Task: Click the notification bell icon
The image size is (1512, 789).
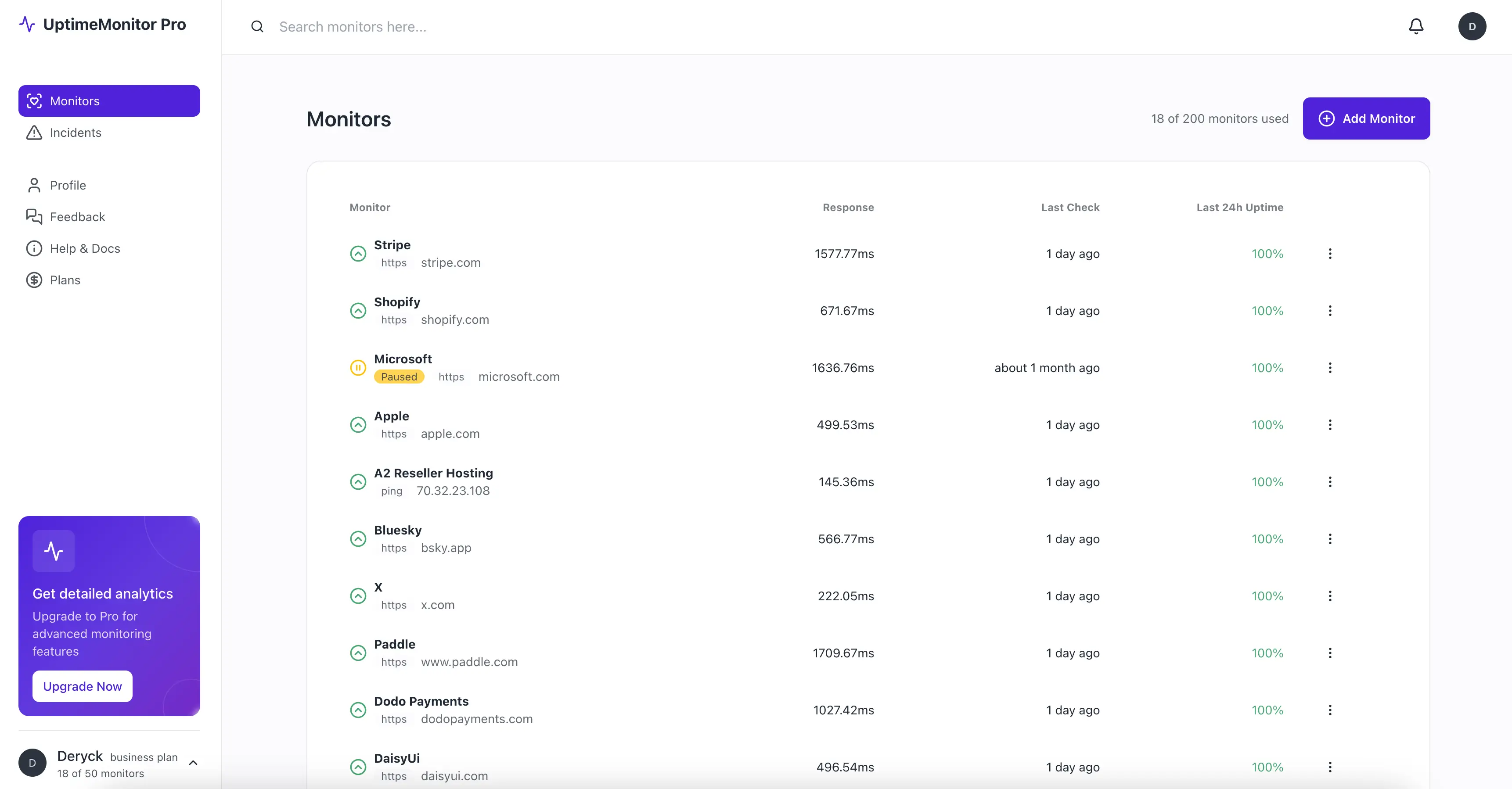Action: [x=1416, y=26]
